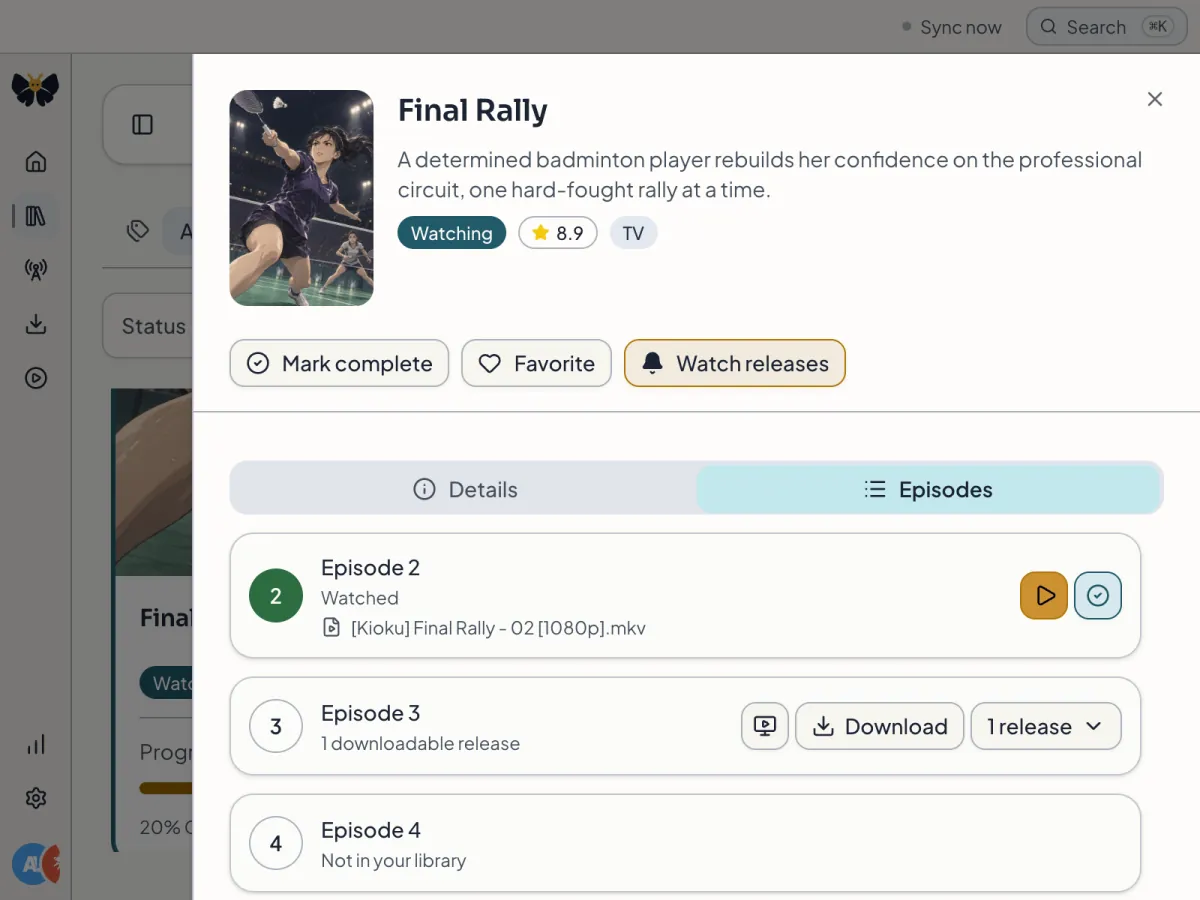Viewport: 1200px width, 900px height.
Task: Open the Settings gear in sidebar
Action: point(36,798)
